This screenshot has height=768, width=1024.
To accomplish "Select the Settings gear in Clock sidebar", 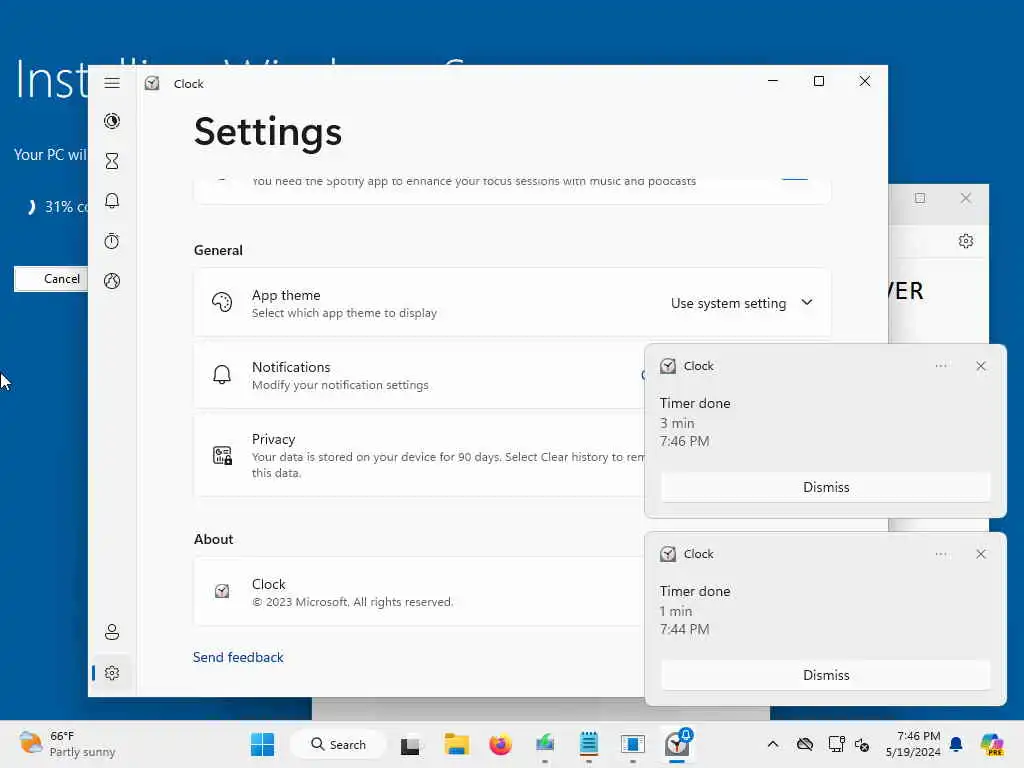I will pyautogui.click(x=112, y=673).
